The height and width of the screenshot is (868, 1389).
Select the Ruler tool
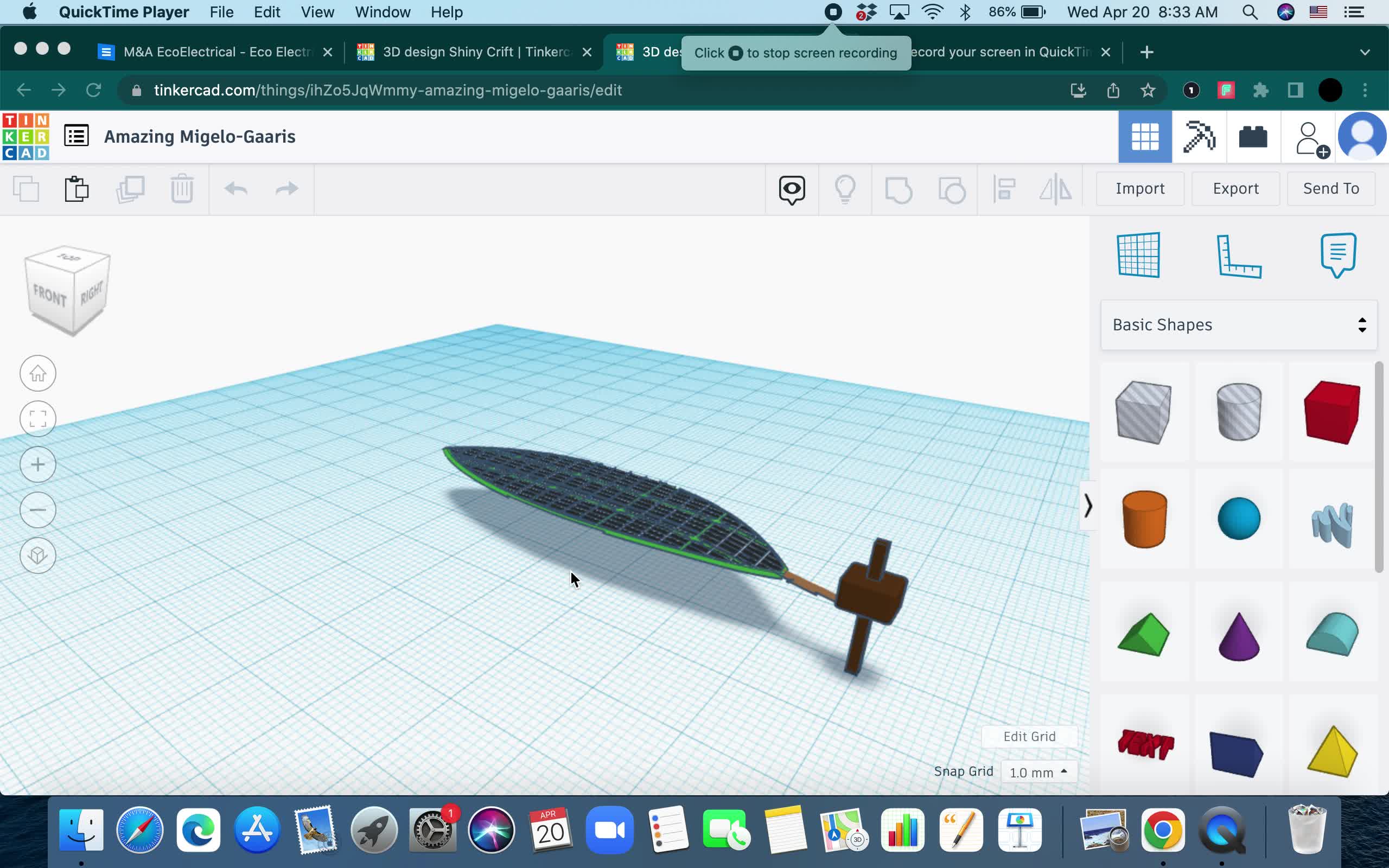pos(1239,256)
